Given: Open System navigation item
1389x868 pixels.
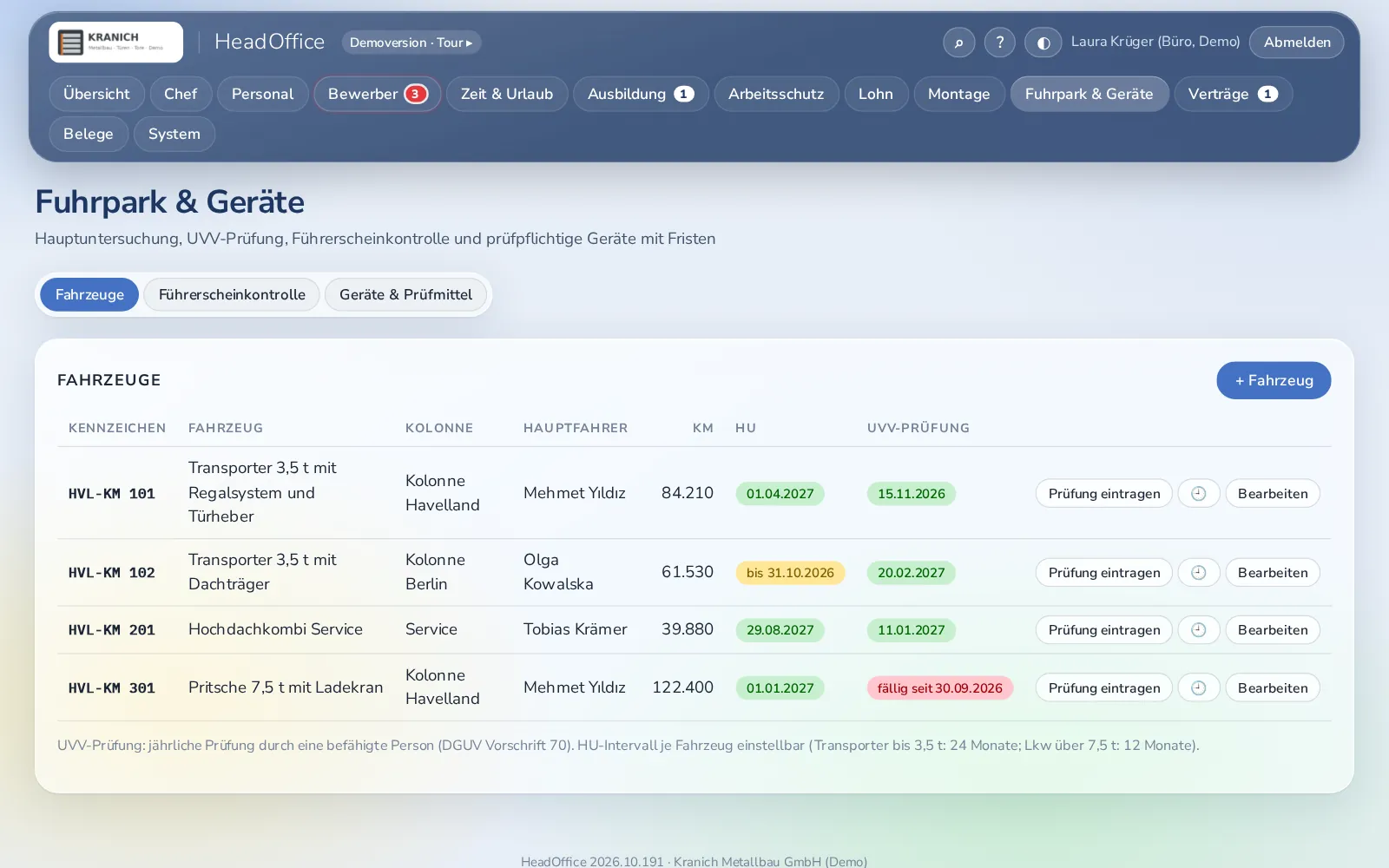Looking at the screenshot, I should pyautogui.click(x=174, y=134).
